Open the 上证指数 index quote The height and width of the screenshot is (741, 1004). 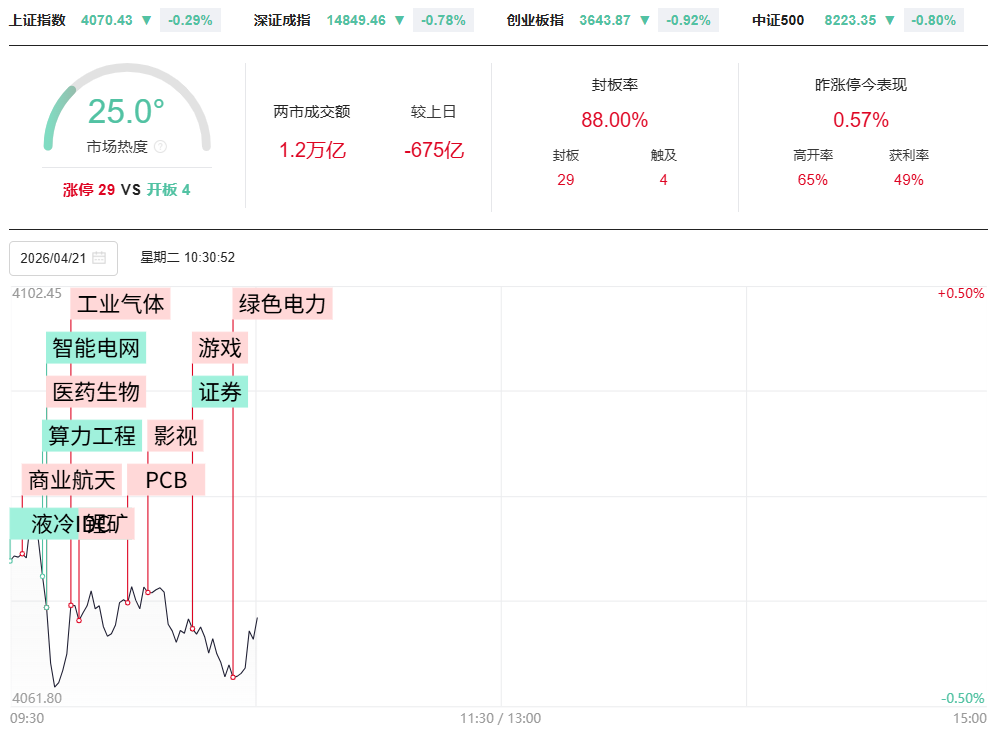37,20
